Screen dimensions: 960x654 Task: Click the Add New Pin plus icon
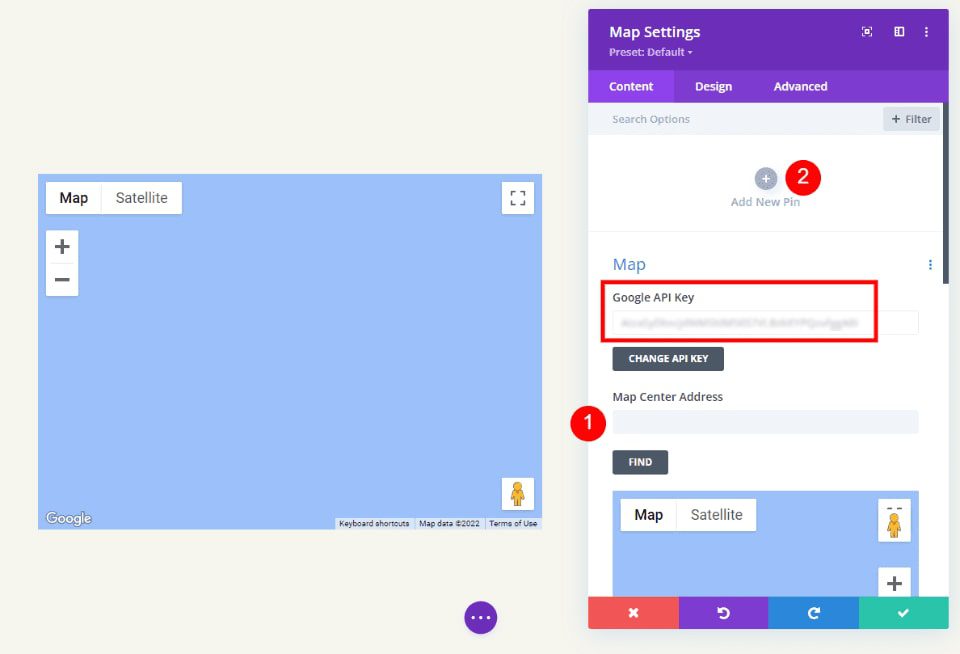(x=765, y=178)
